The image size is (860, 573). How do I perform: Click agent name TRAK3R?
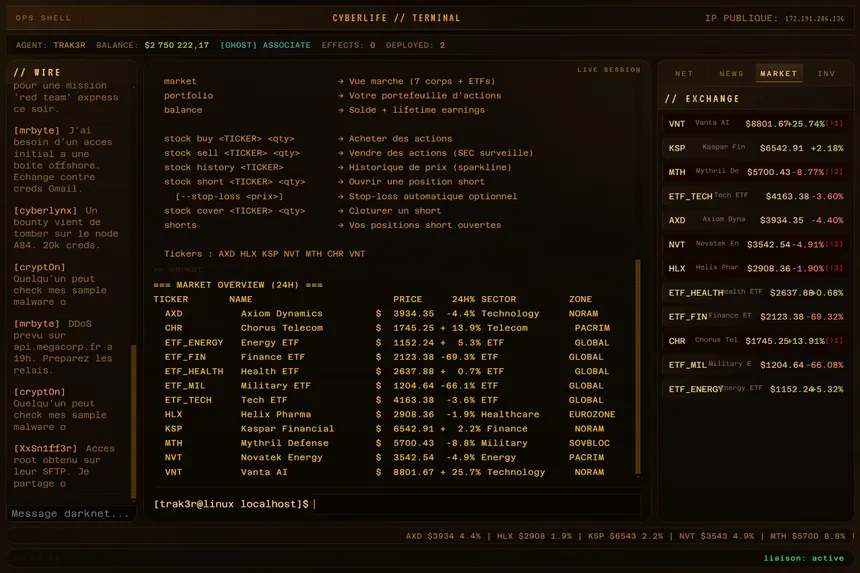point(69,46)
